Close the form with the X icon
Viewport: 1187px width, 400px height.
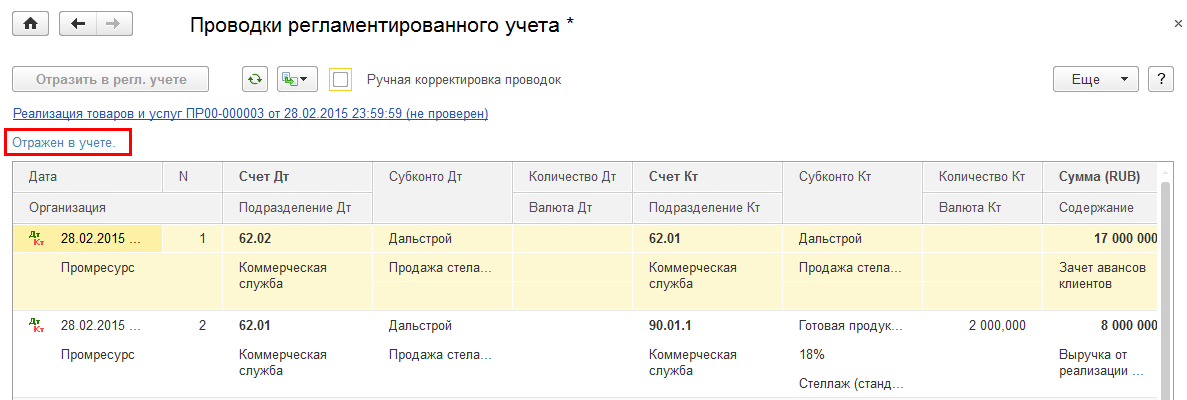tap(1177, 22)
